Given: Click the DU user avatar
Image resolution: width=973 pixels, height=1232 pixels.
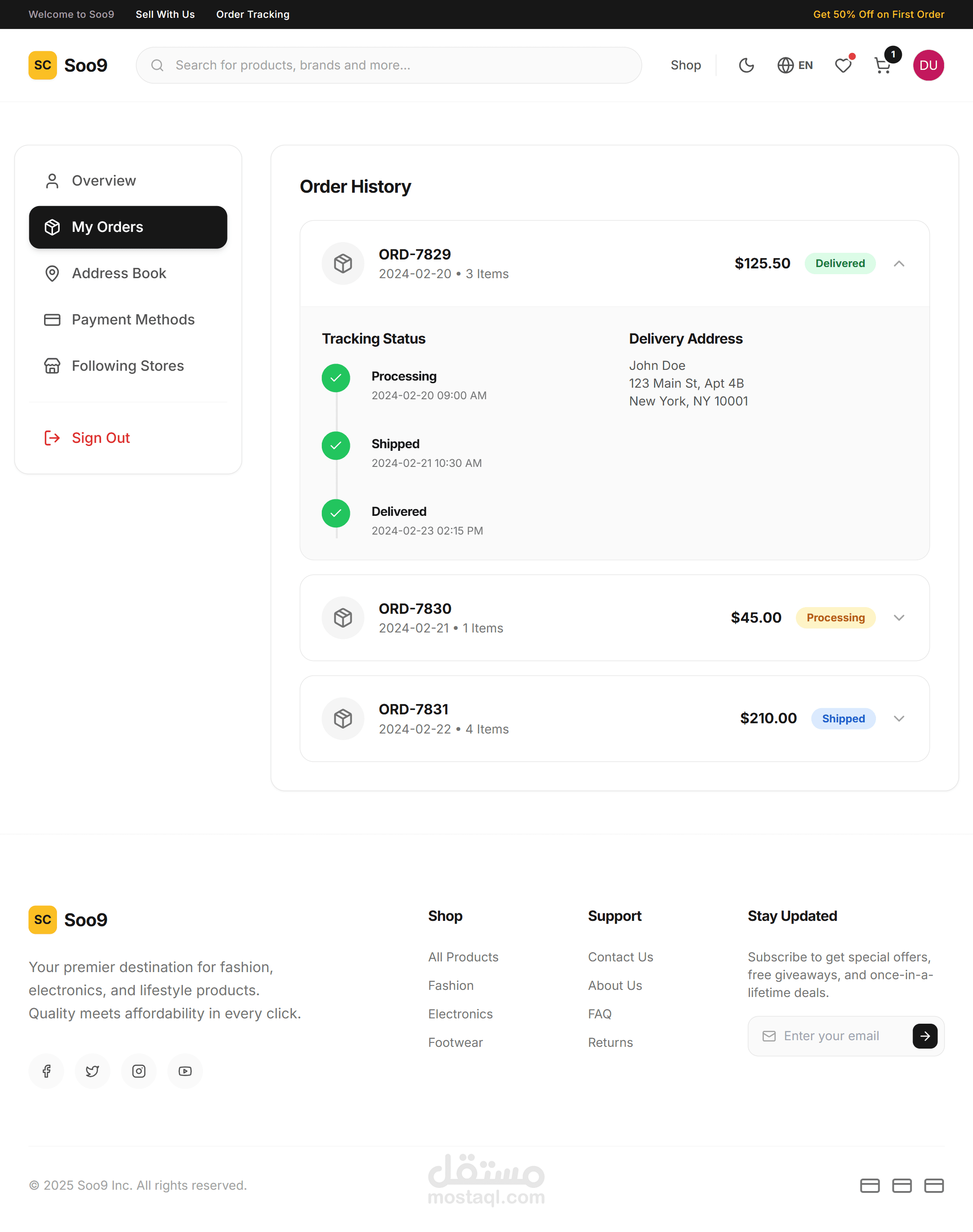Looking at the screenshot, I should coord(928,65).
